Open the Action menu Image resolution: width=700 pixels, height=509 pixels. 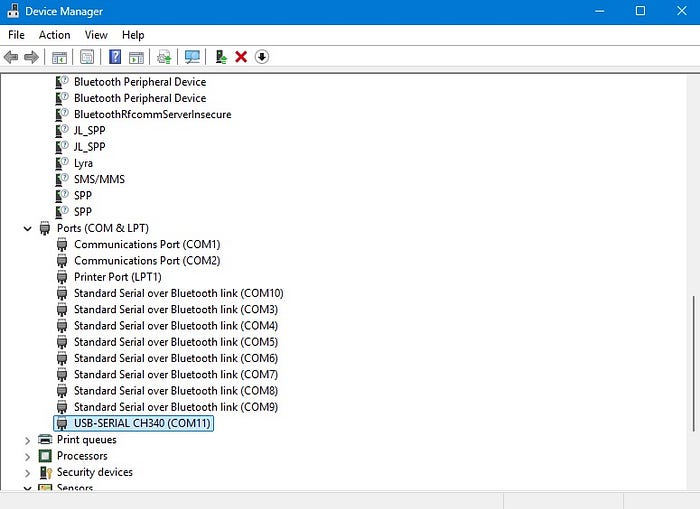[54, 35]
